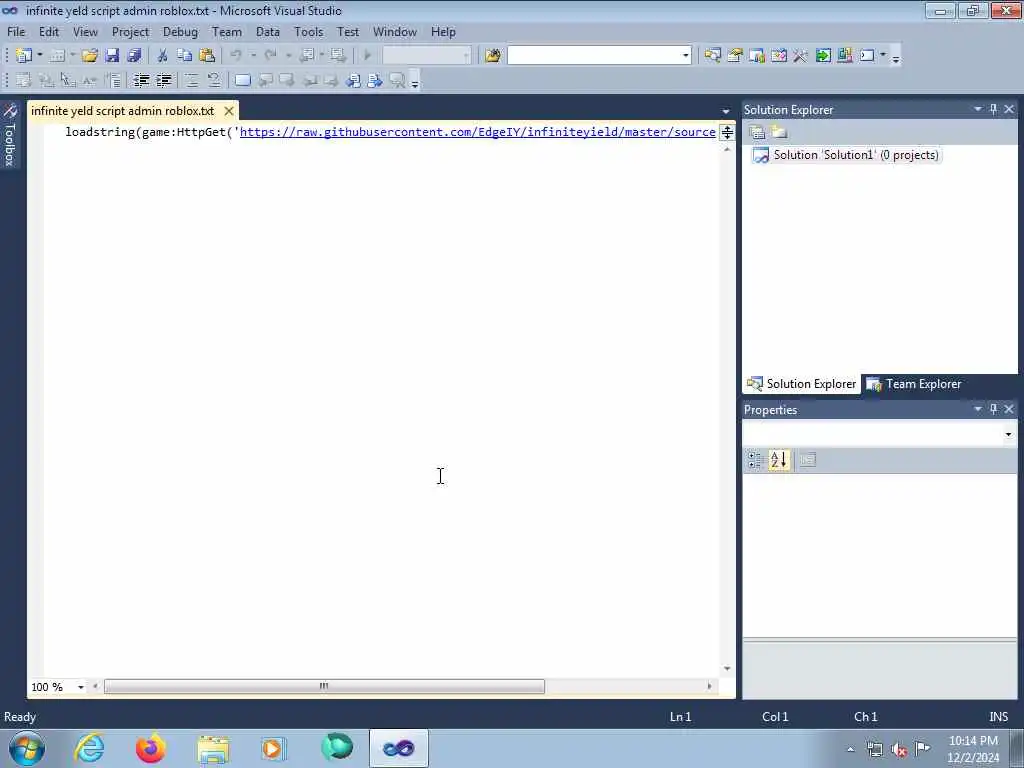Open Properties panel window position menu

coord(978,409)
